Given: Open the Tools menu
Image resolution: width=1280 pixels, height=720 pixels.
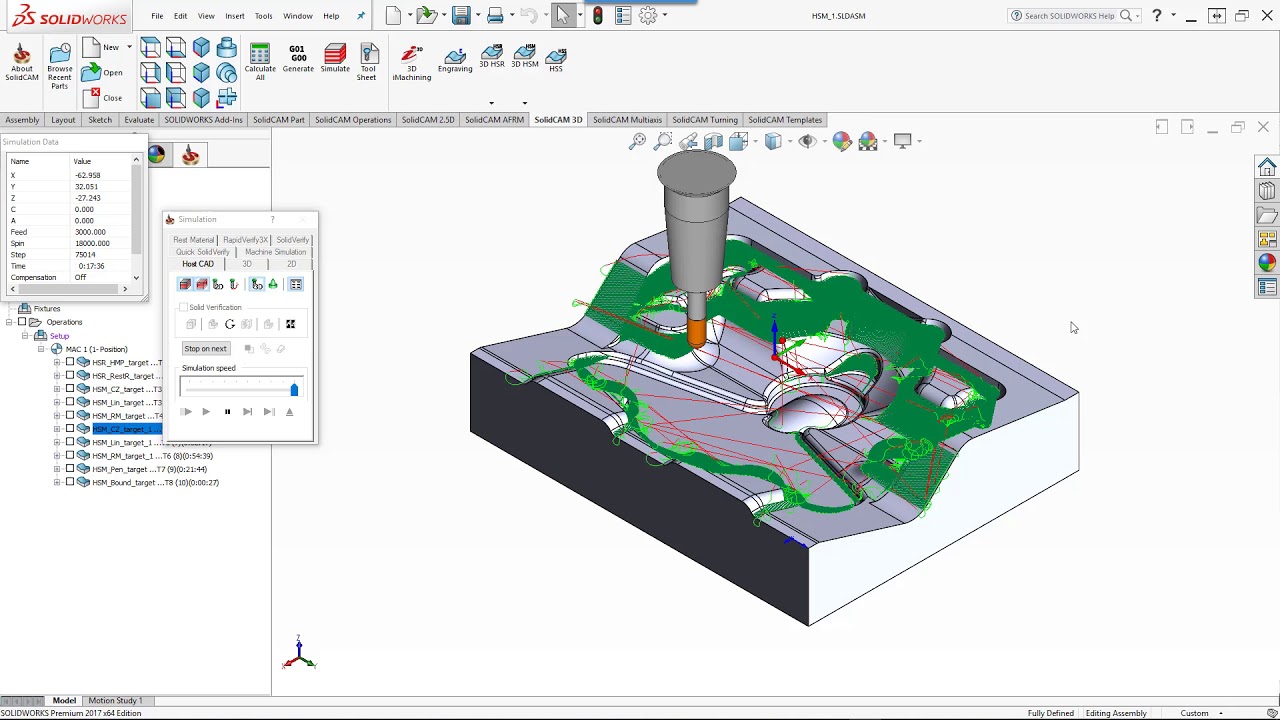Looking at the screenshot, I should 263,16.
